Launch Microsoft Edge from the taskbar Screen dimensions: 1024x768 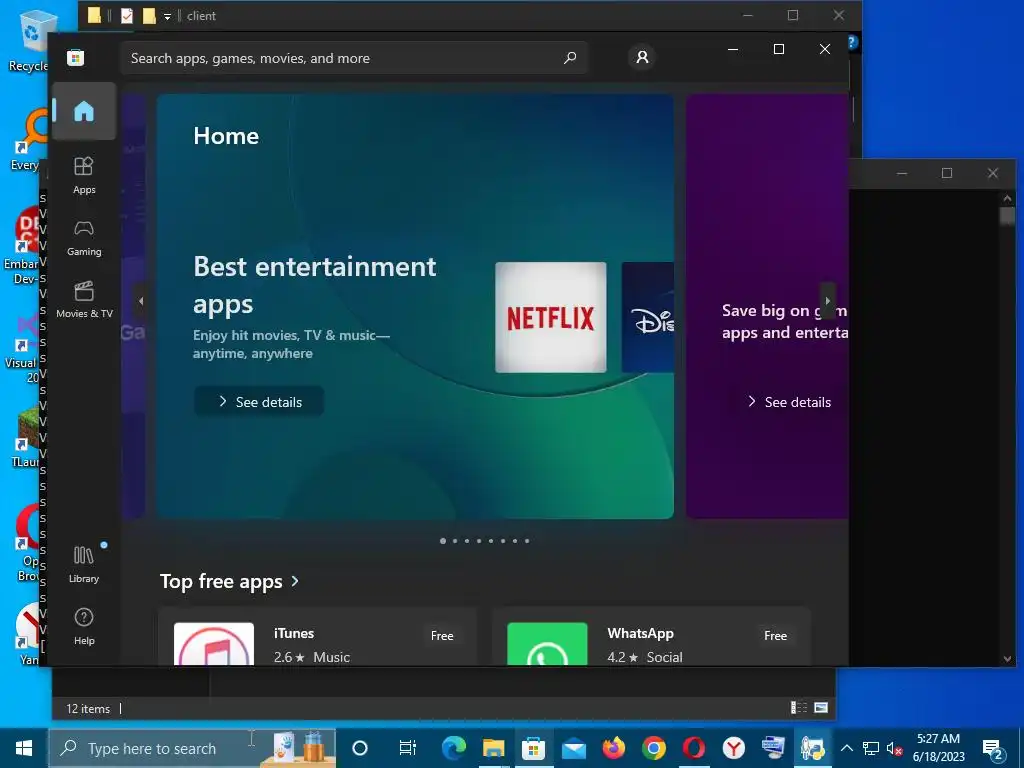point(453,748)
